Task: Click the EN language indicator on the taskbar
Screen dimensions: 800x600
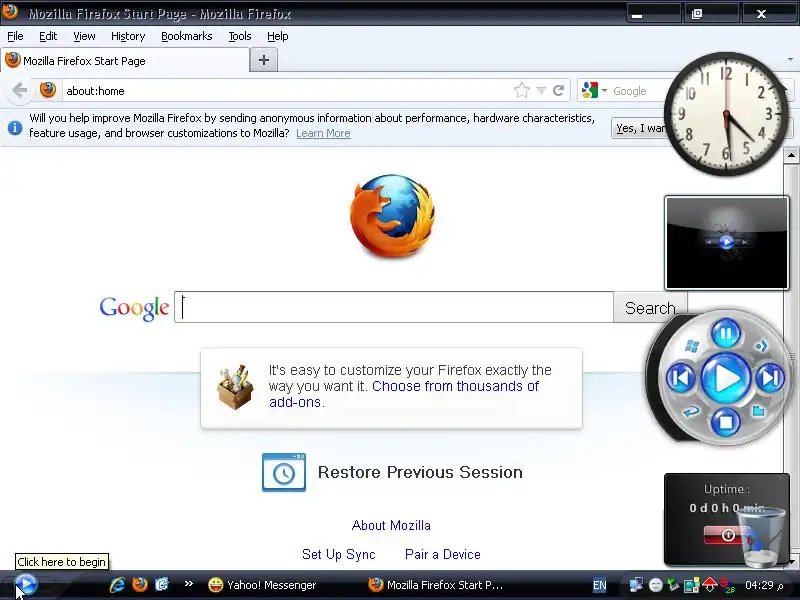Action: 600,585
